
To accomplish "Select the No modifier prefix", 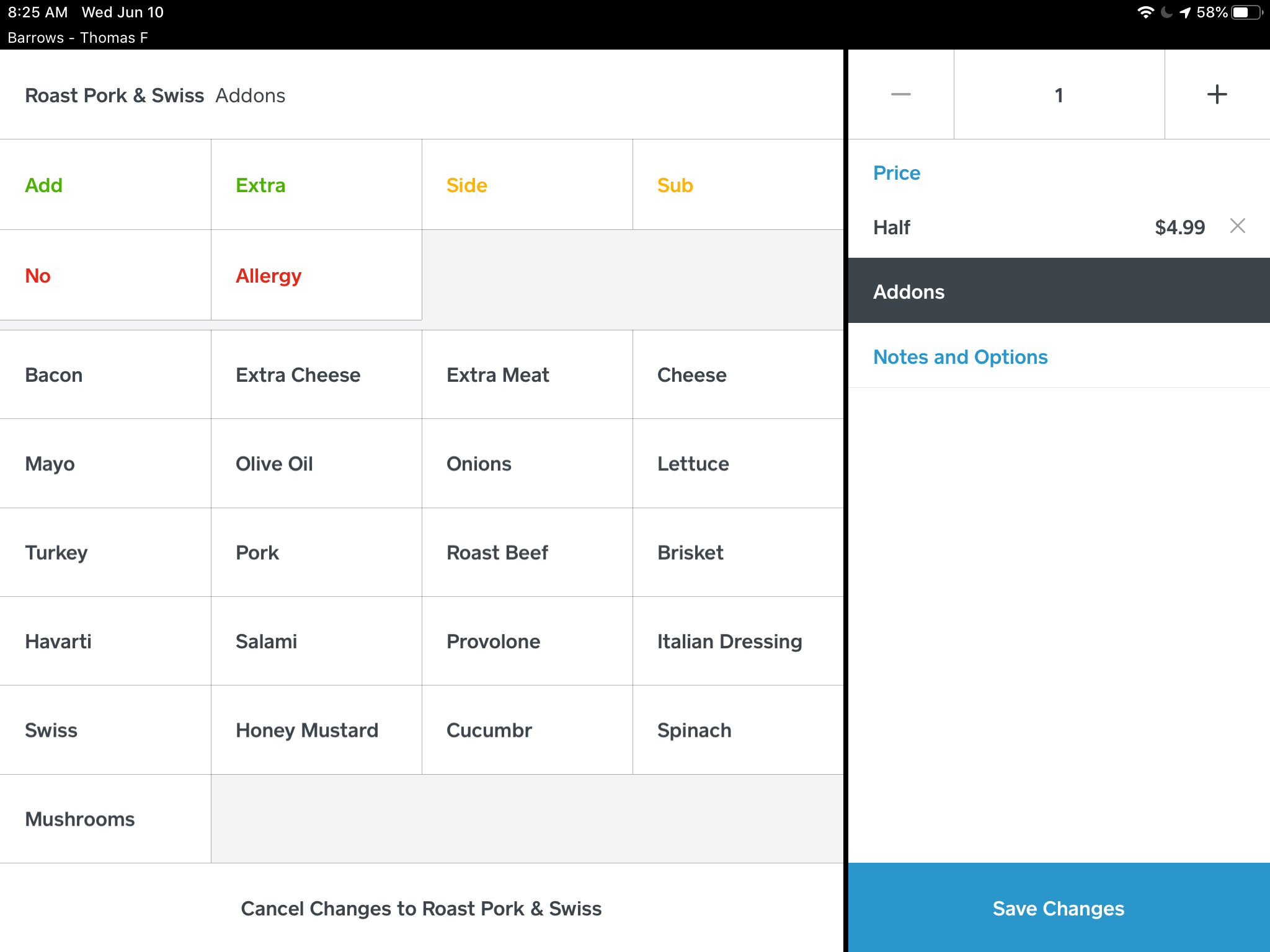I will 105,275.
